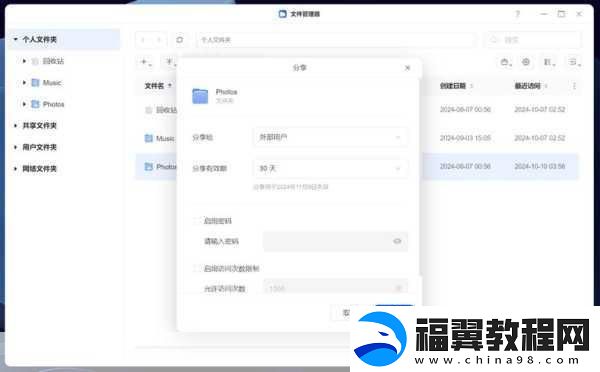Screen dimensions: 600x372
Task: Click the magnifier icon in the search box
Action: tap(495, 40)
